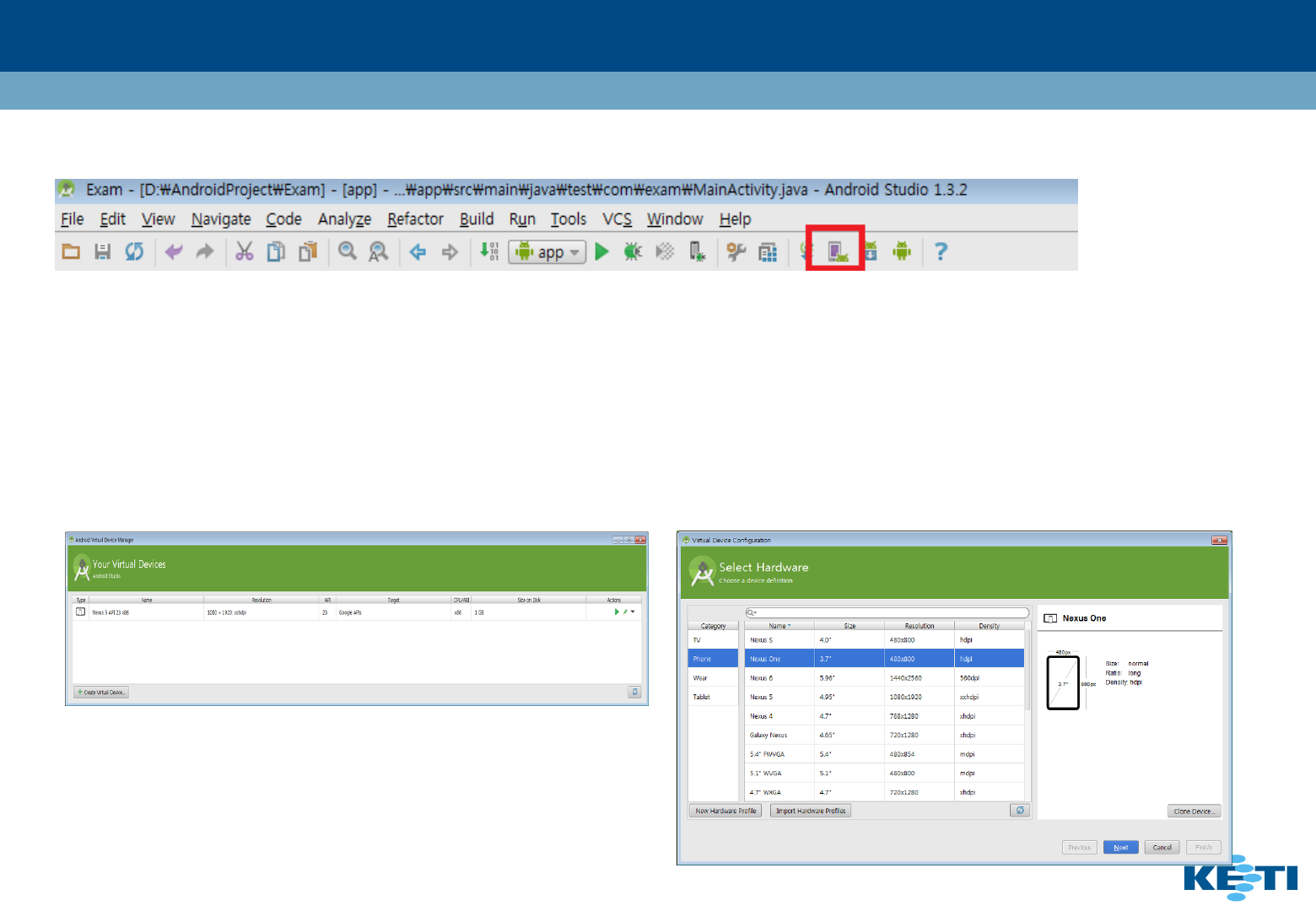The width and height of the screenshot is (1316, 911).
Task: Expand Nexus 5 API 23 actions dropdown arrow
Action: 633,612
